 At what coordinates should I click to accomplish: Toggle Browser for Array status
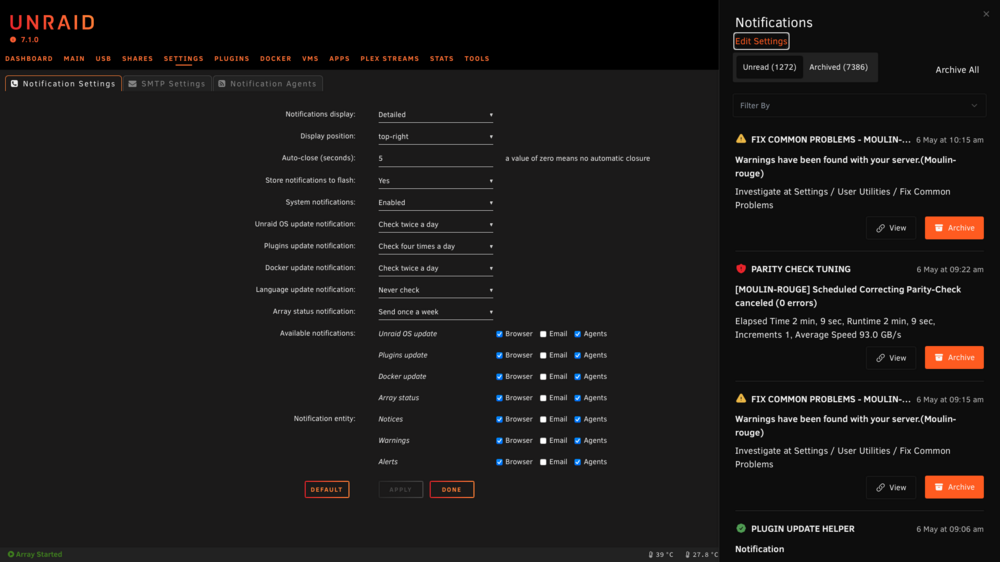tap(499, 398)
